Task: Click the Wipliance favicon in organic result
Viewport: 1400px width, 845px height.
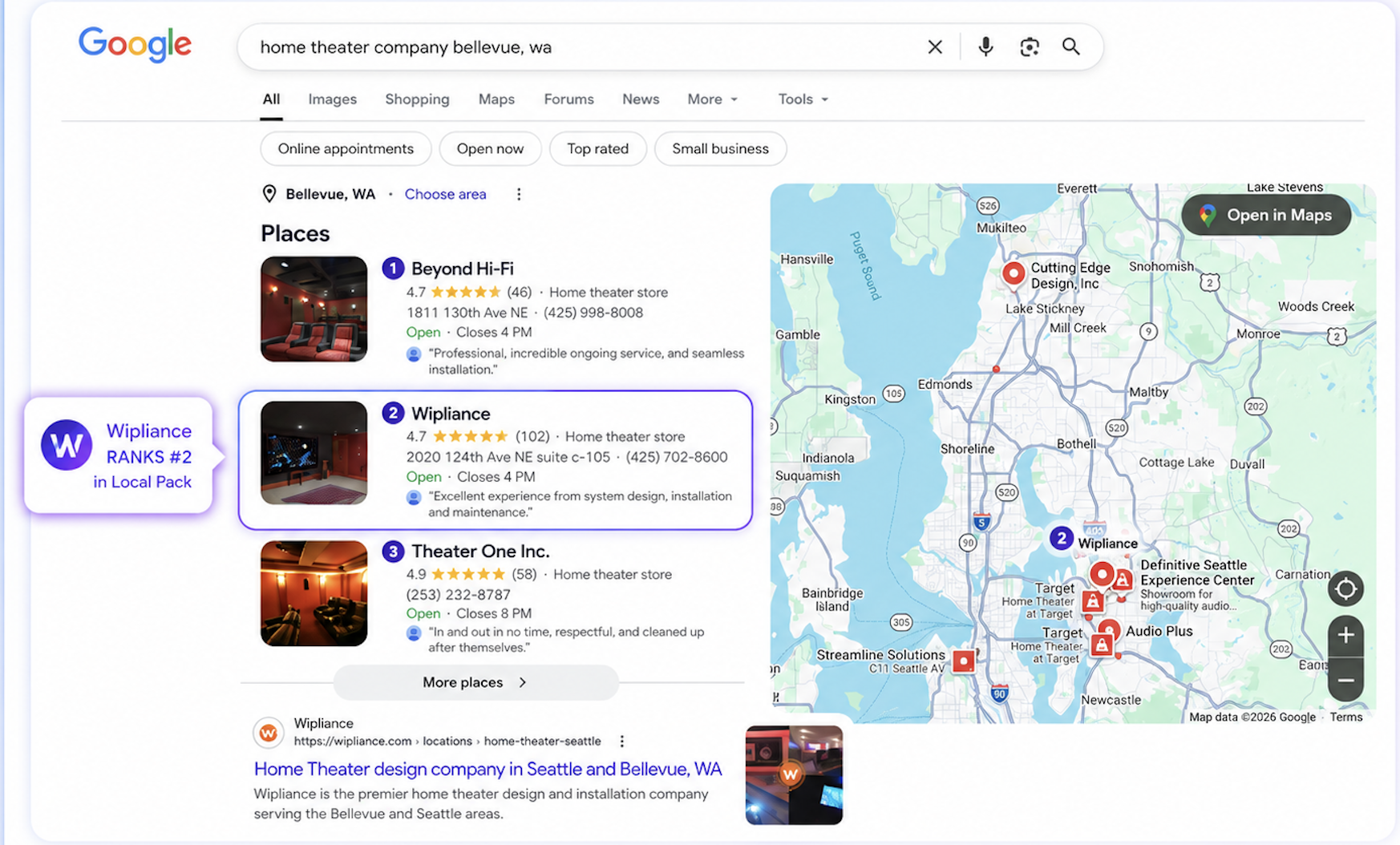Action: pos(269,733)
